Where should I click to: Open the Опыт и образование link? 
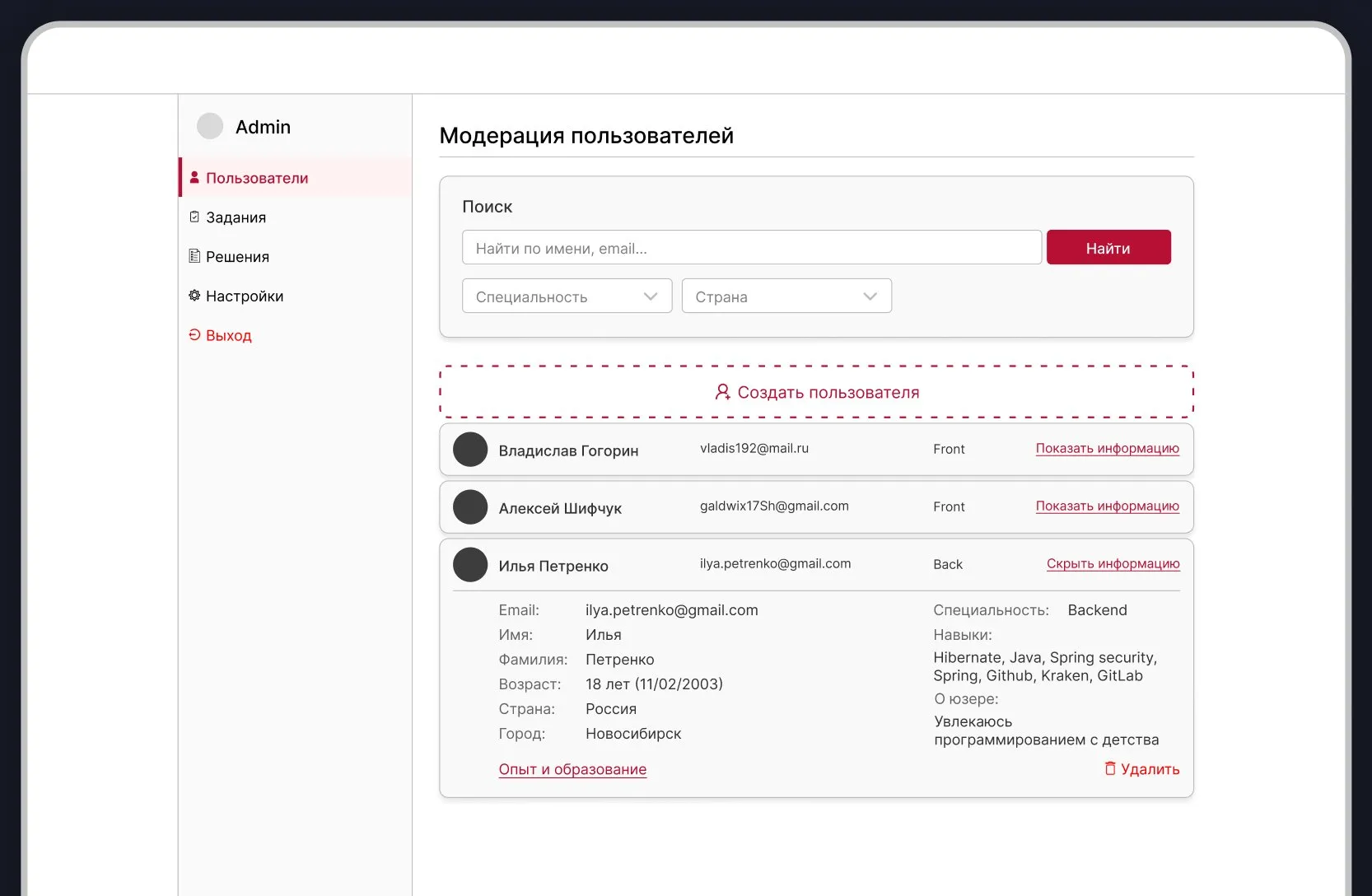(x=572, y=769)
